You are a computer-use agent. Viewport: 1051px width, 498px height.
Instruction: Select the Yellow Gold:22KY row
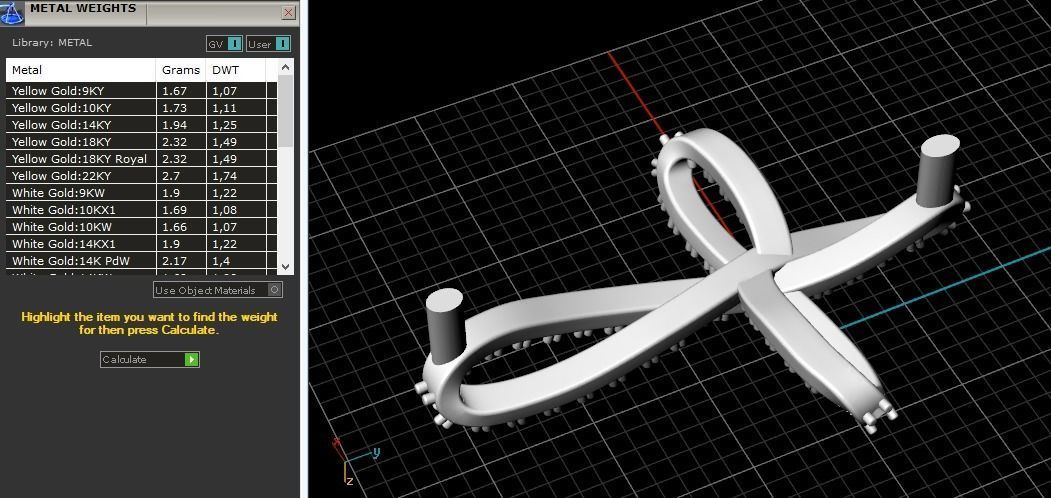pyautogui.click(x=141, y=176)
